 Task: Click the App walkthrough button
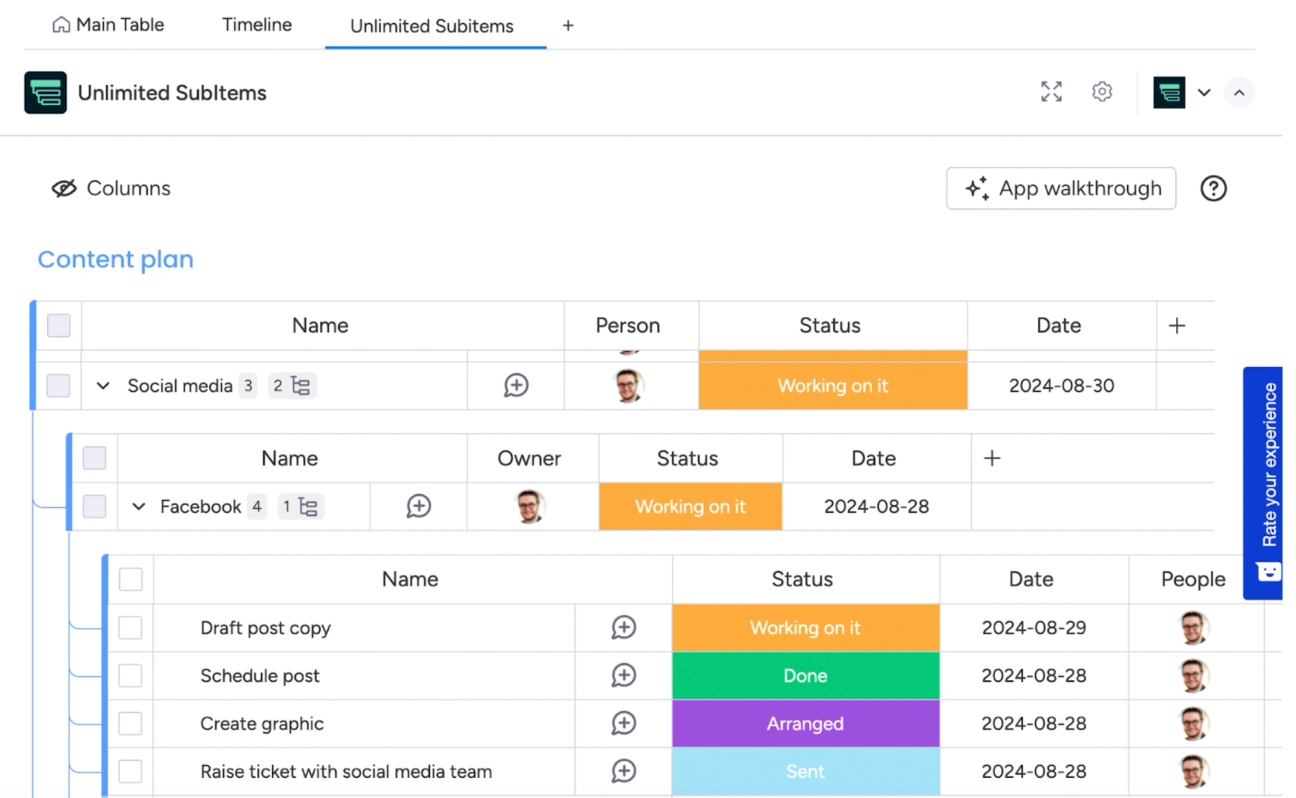pos(1060,188)
